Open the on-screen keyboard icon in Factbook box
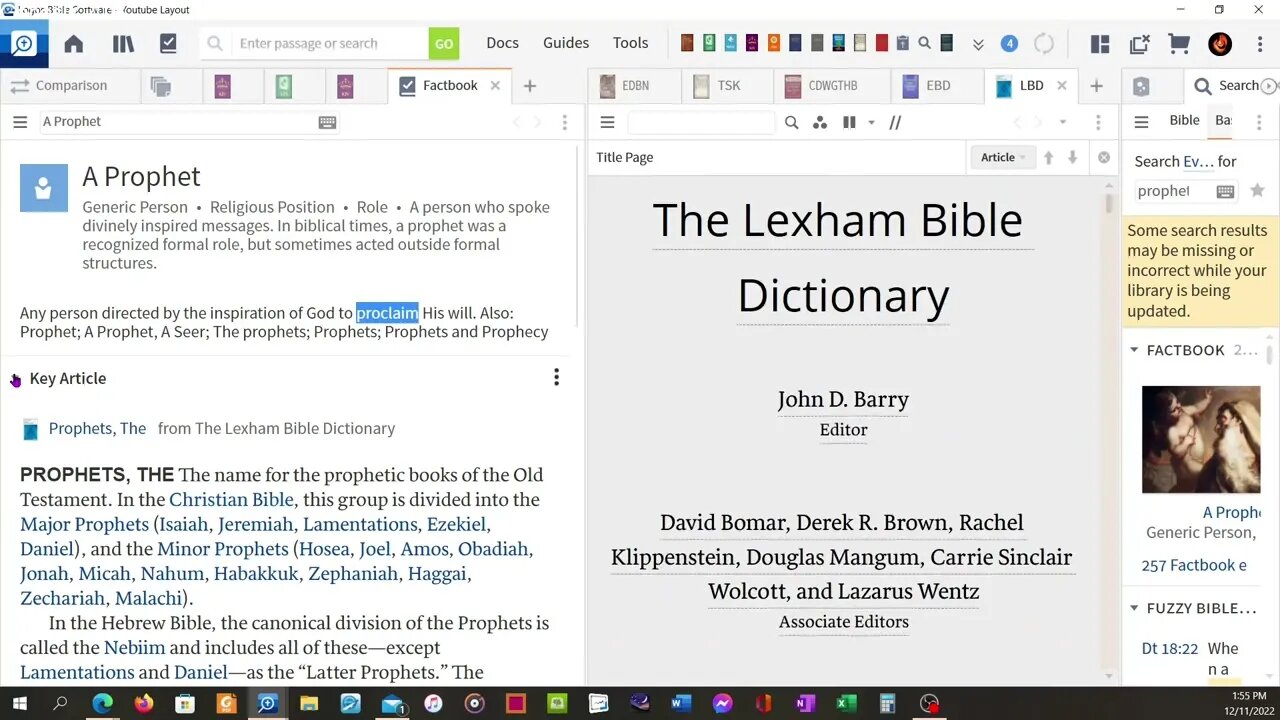This screenshot has height=720, width=1280. click(x=327, y=122)
